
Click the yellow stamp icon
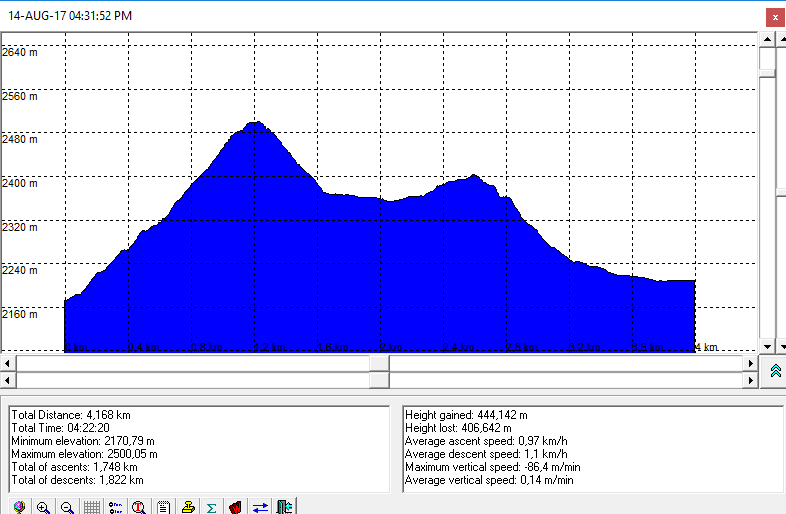(x=187, y=507)
